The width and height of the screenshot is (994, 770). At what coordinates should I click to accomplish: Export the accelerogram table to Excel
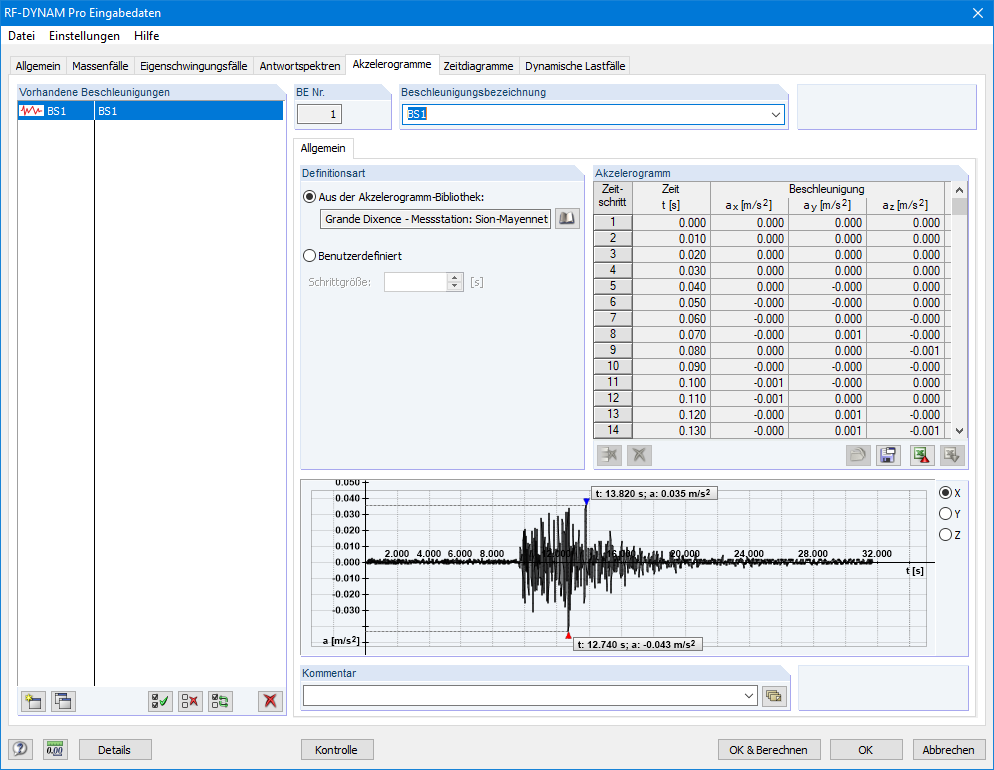click(x=922, y=455)
